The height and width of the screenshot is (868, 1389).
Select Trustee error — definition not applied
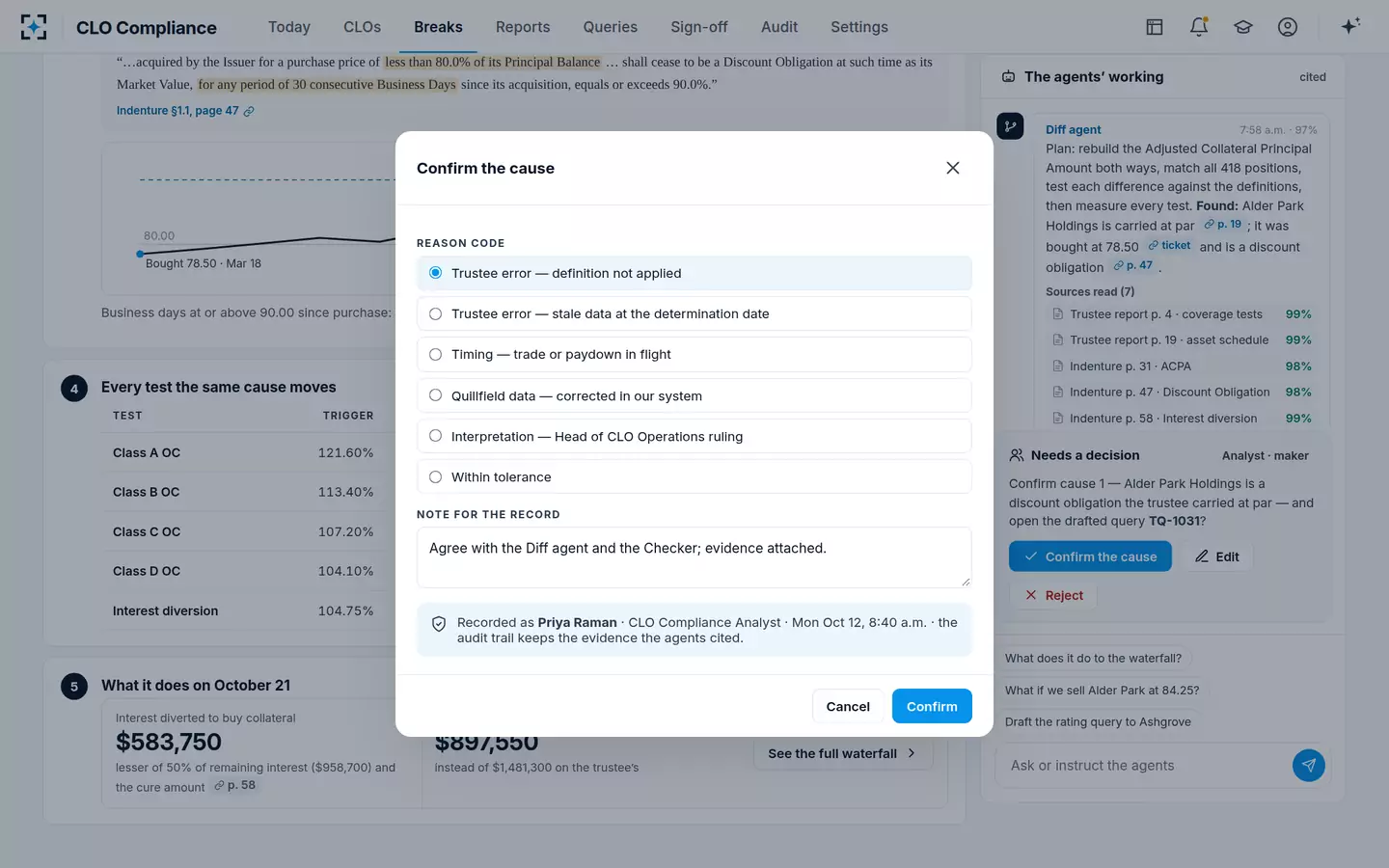(x=694, y=273)
